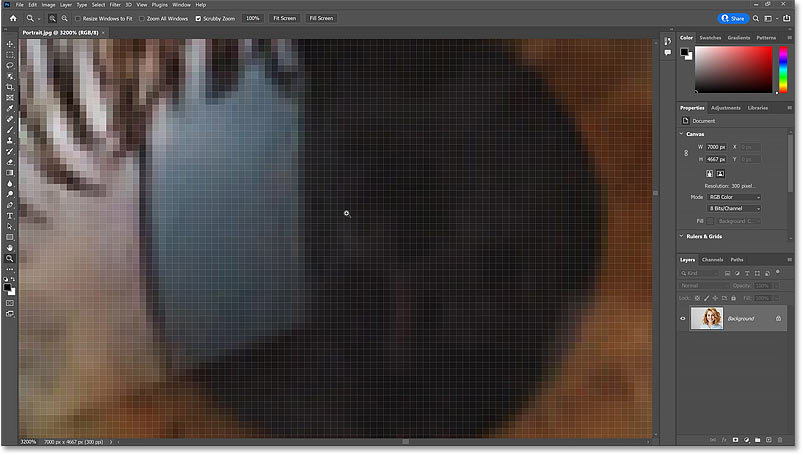
Task: Hide the Background layer eye icon
Action: click(x=683, y=319)
